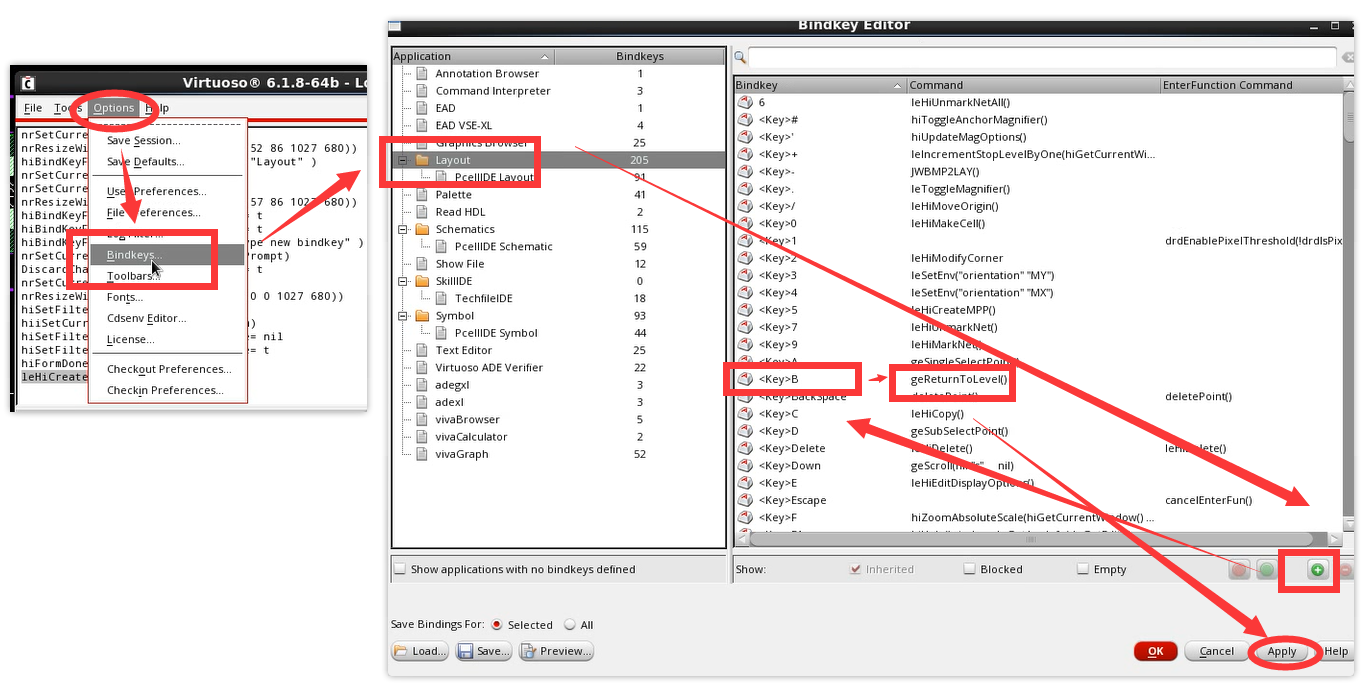The image size is (1366, 683).
Task: Click the Command column header
Action: tap(1033, 85)
